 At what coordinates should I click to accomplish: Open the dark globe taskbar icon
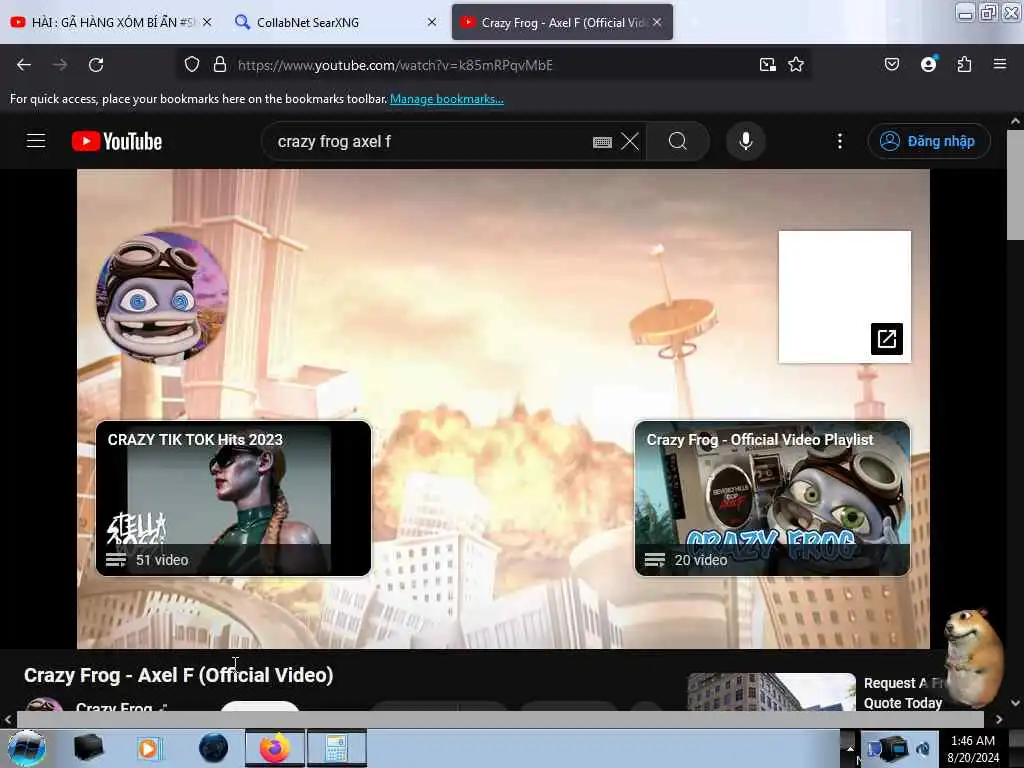pyautogui.click(x=213, y=748)
